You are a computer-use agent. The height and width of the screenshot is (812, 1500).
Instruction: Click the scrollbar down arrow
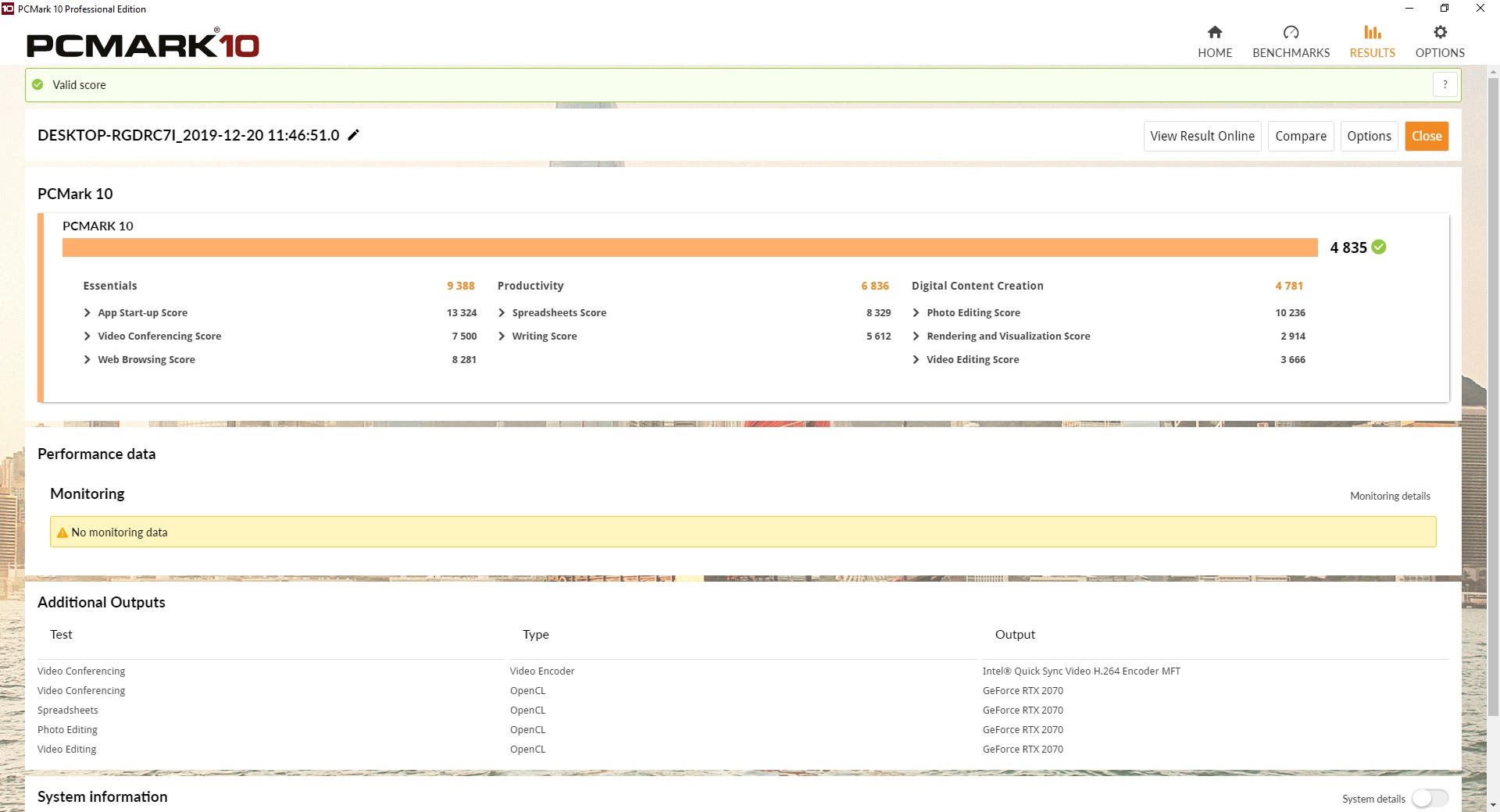click(x=1493, y=804)
